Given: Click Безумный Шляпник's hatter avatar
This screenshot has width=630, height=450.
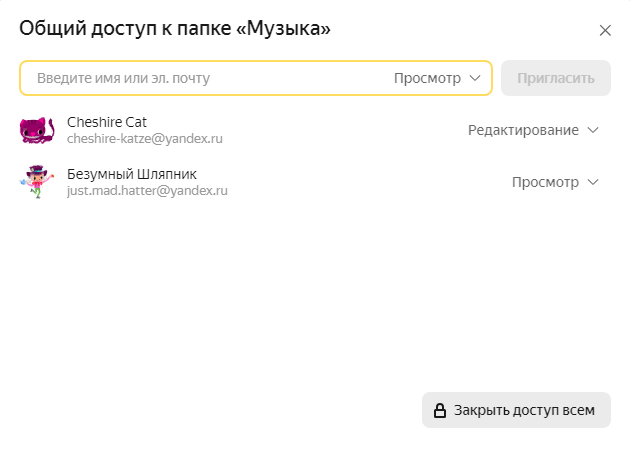Looking at the screenshot, I should (36, 182).
